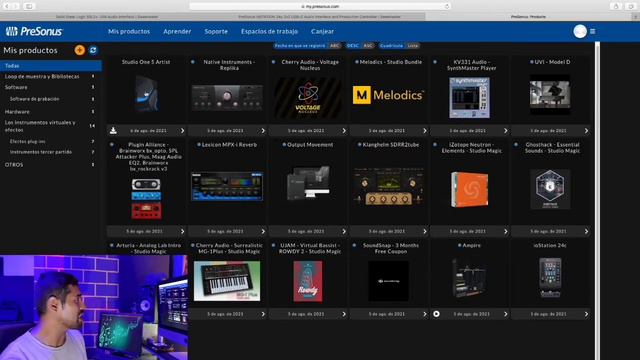640x360 pixels.
Task: Open the ioStation 24c product image
Action: tap(550, 278)
